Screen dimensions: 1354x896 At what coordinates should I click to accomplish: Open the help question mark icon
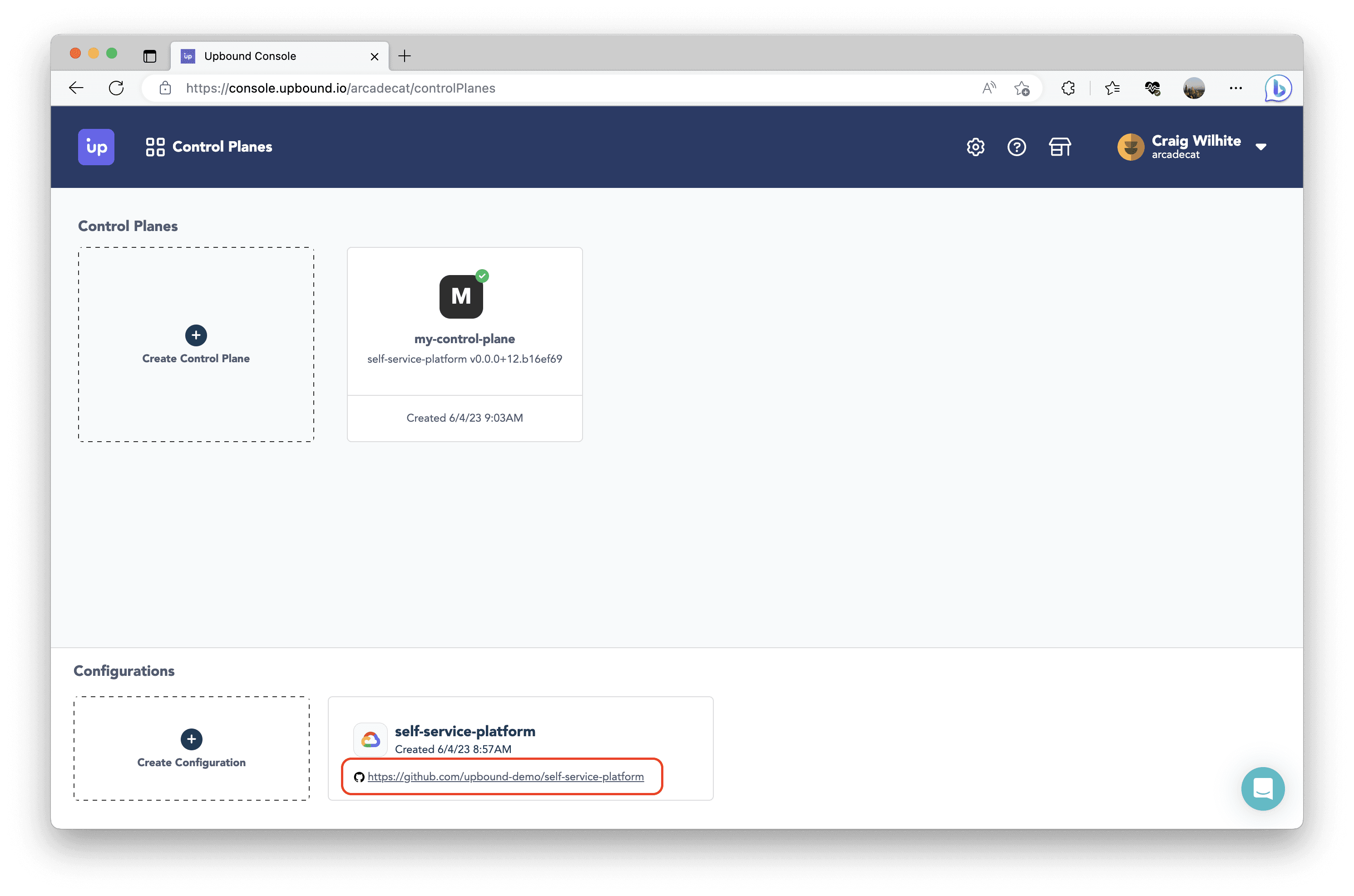tap(1016, 147)
